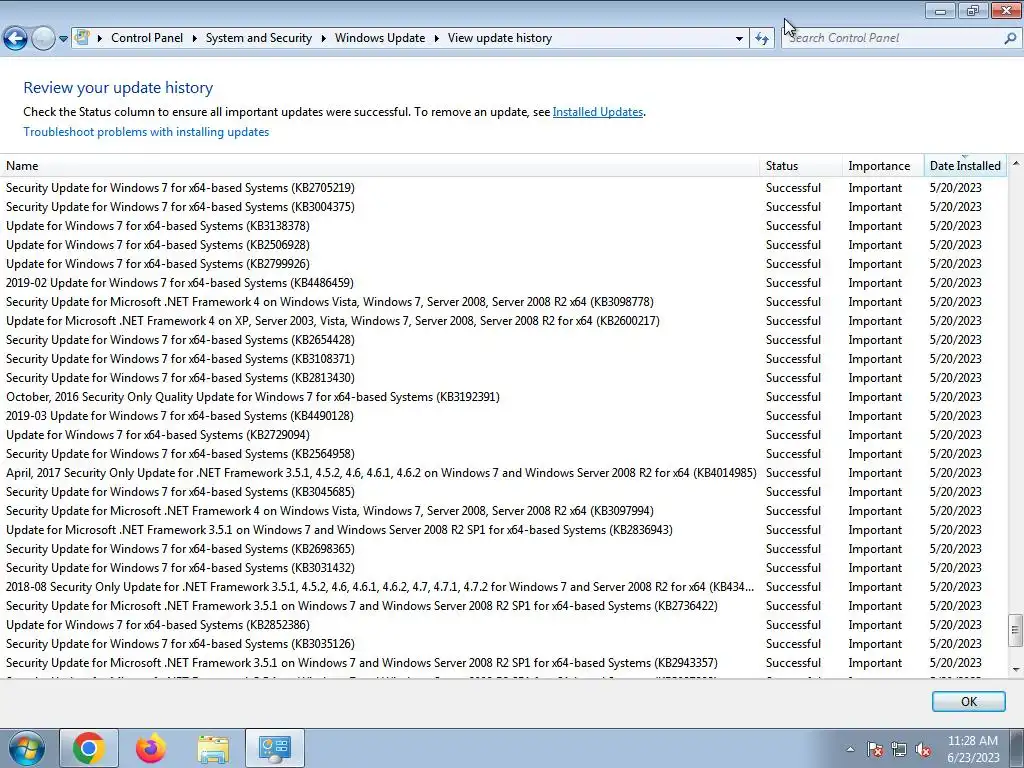Select the .NET Framework 4 KB3098778 row
Viewport: 1024px width, 768px height.
click(x=504, y=302)
